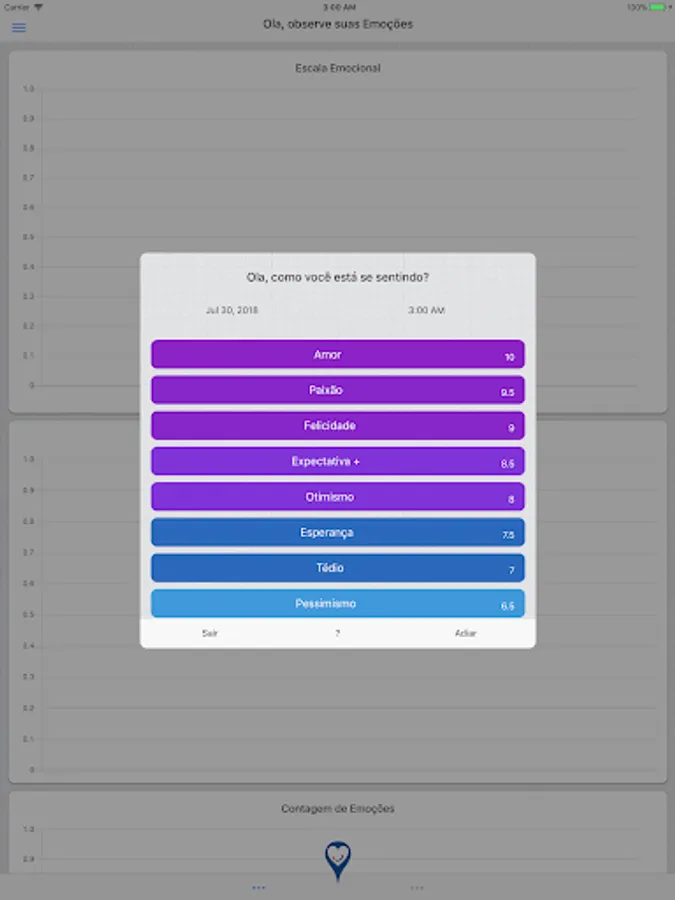
Task: Open the 3:00 AM time picker
Action: pyautogui.click(x=426, y=310)
